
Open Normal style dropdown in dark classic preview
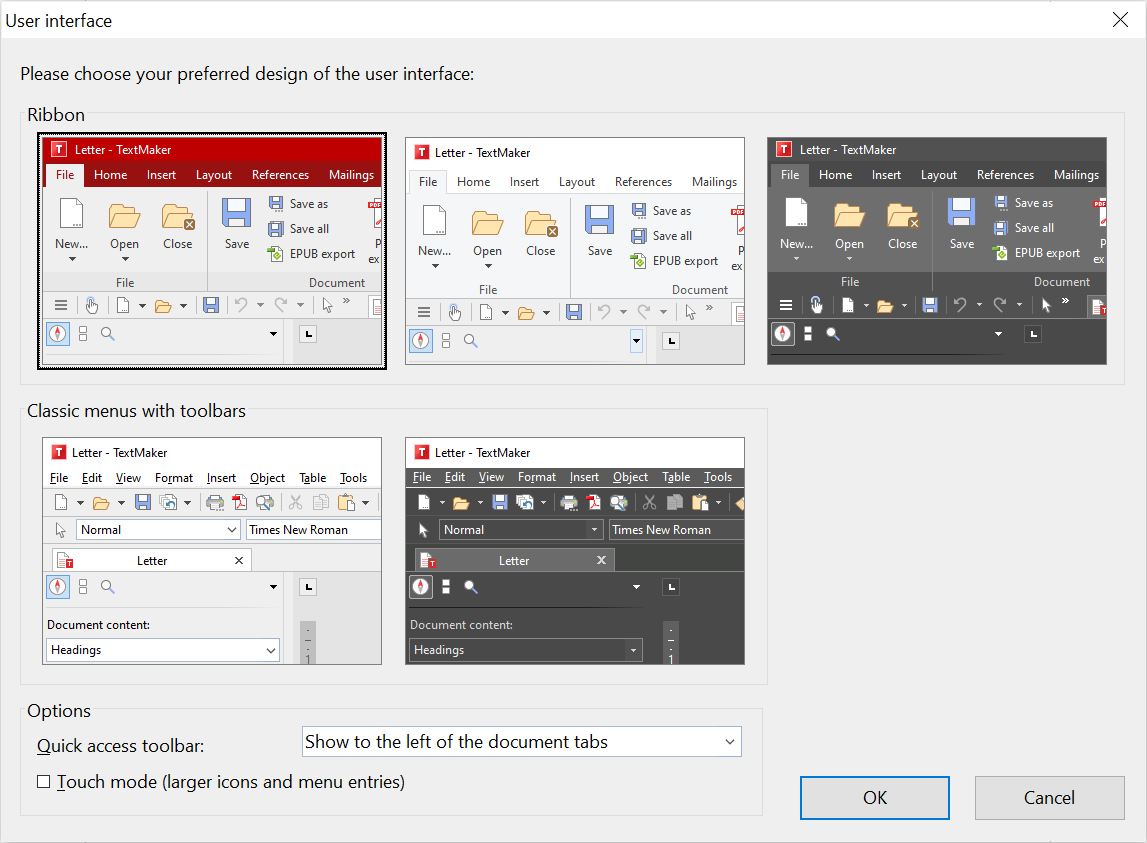595,530
